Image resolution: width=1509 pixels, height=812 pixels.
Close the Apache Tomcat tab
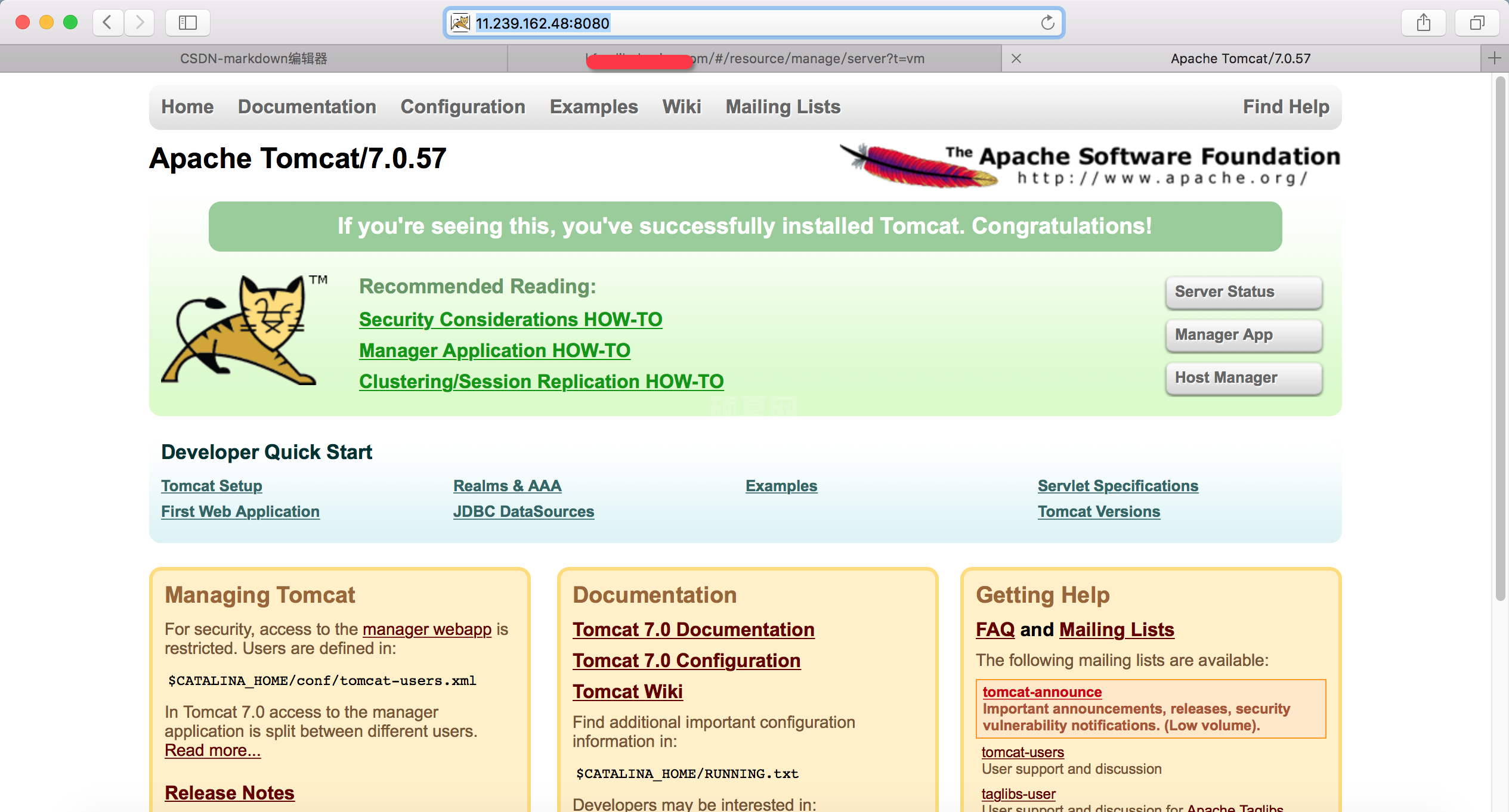click(1016, 58)
